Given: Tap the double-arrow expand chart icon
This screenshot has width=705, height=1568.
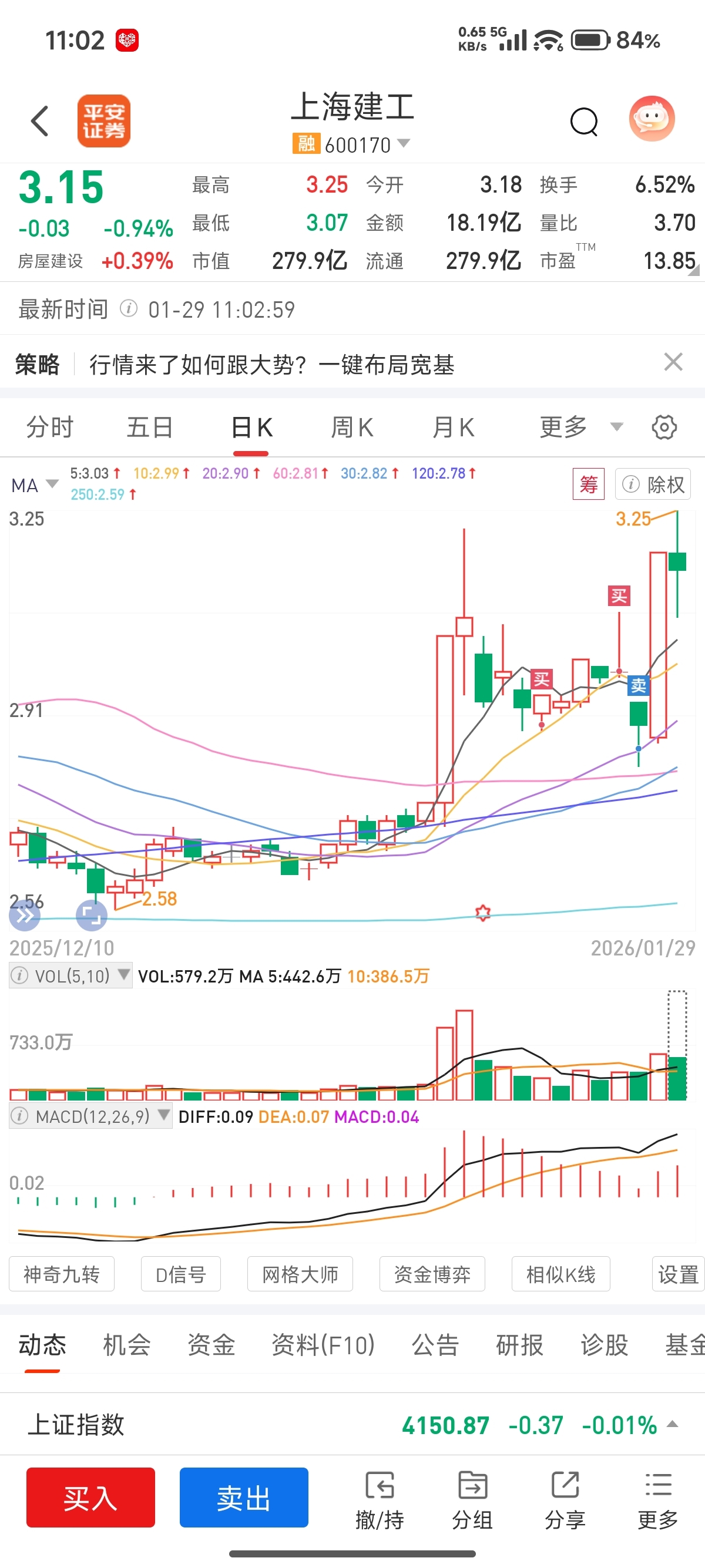Looking at the screenshot, I should [x=25, y=916].
